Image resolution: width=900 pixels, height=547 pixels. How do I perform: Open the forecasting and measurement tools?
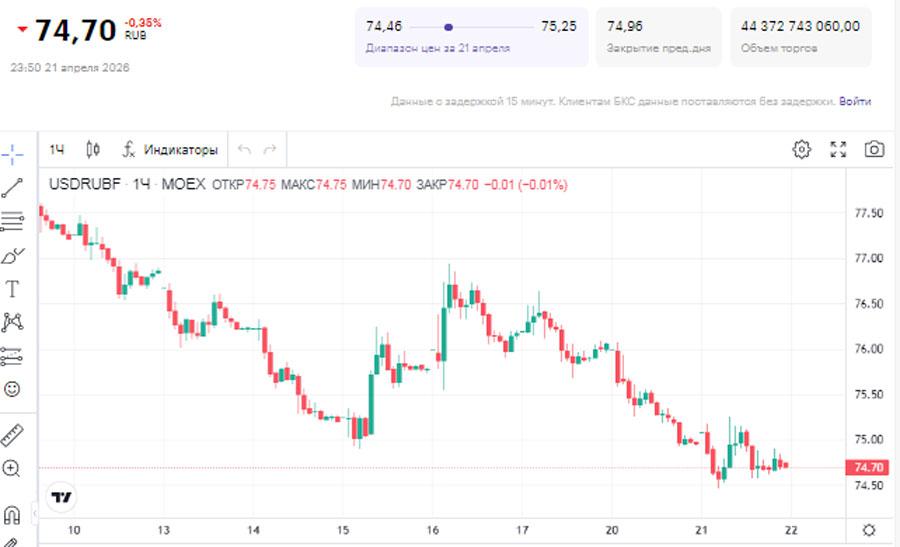[13, 356]
